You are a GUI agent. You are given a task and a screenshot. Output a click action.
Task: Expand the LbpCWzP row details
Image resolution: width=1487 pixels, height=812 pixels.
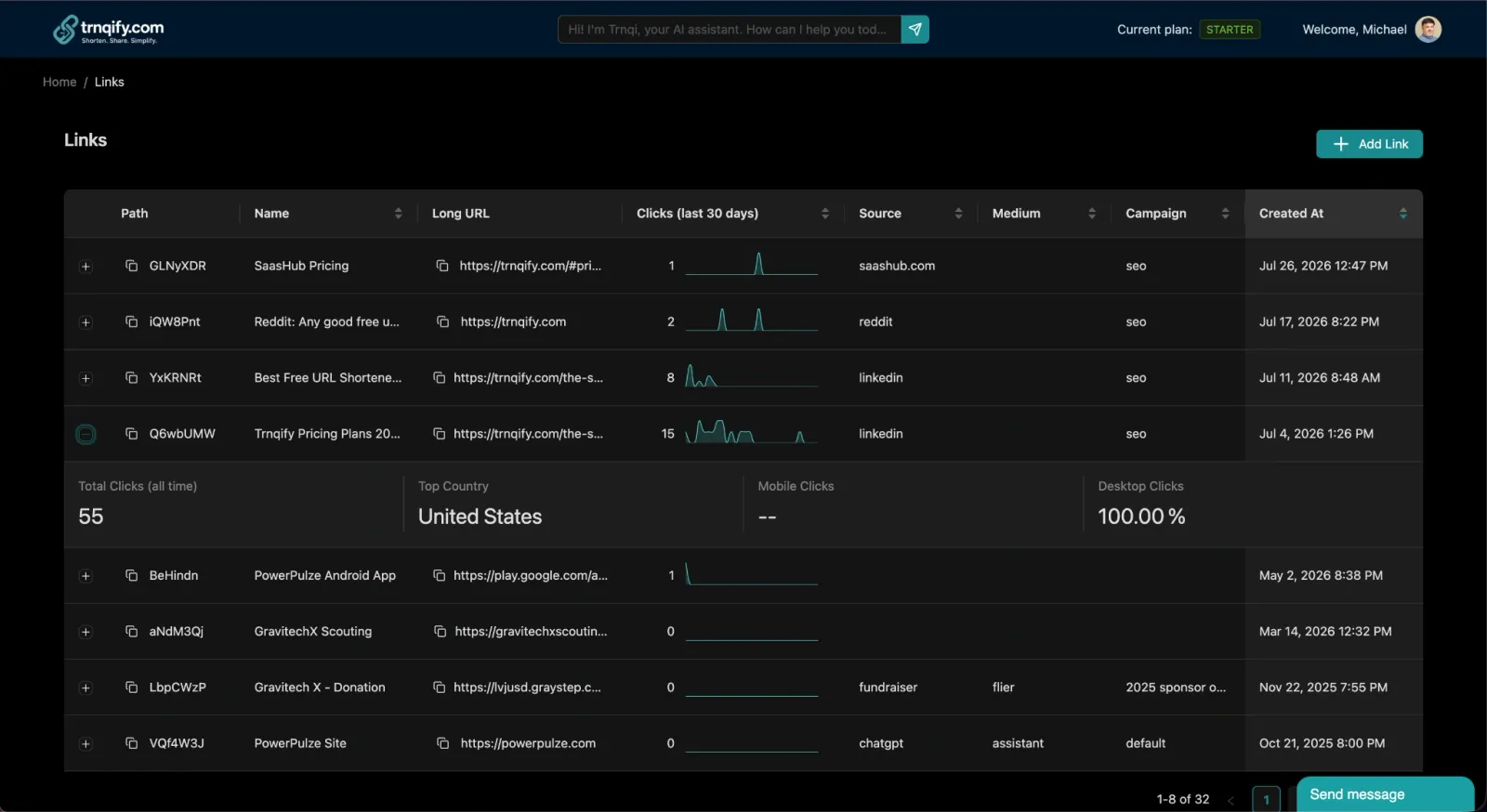tap(86, 688)
